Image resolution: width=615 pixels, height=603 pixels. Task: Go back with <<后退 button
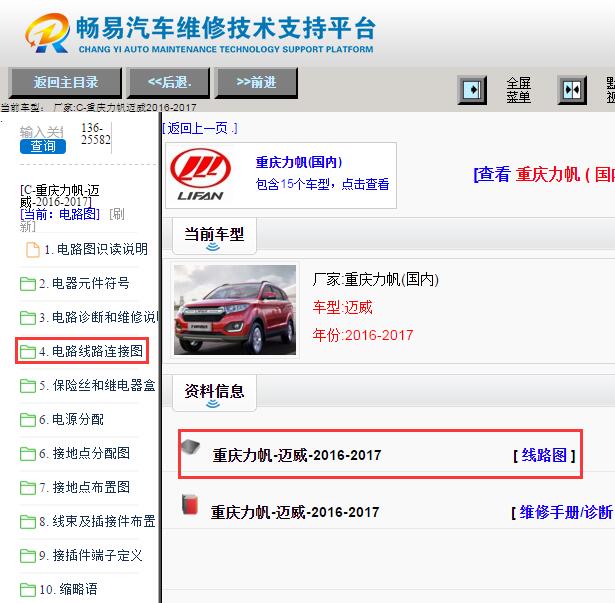click(169, 82)
